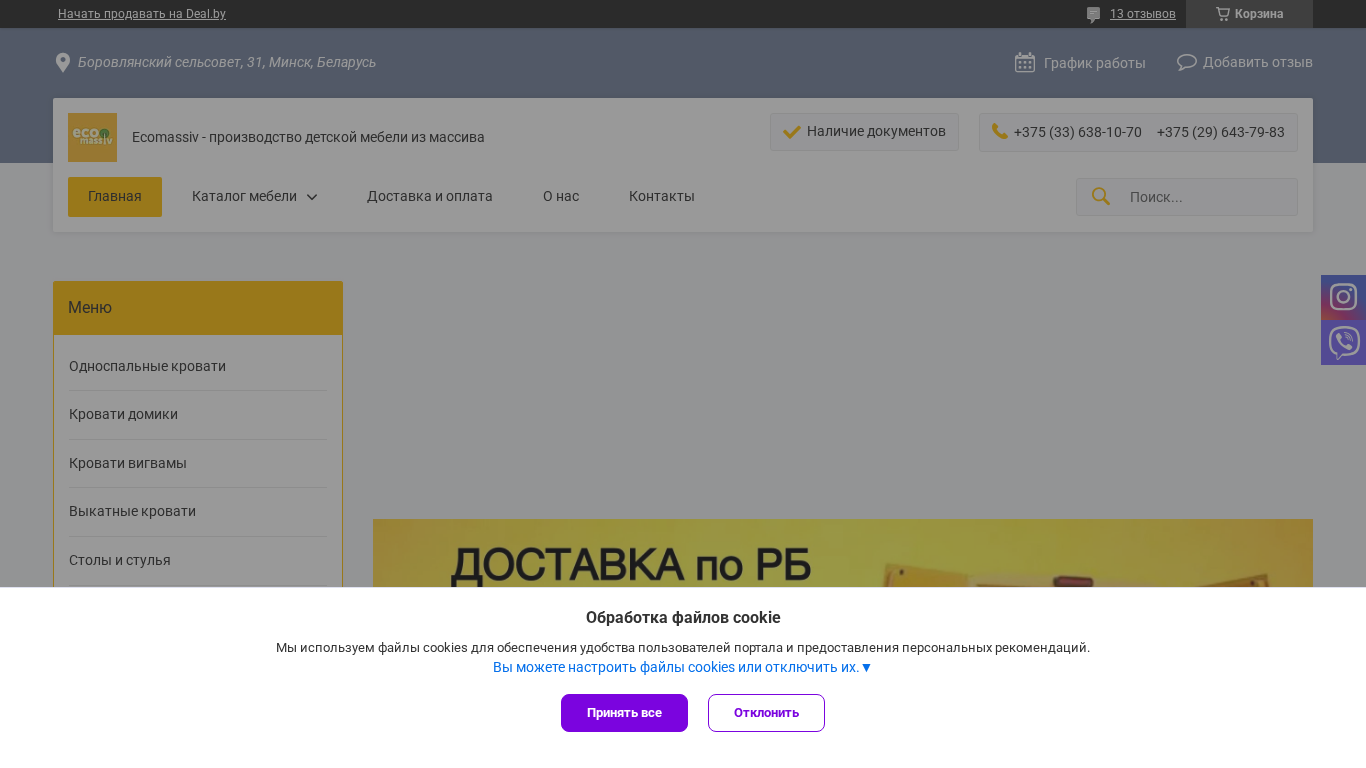Click the График работы link

[1095, 63]
